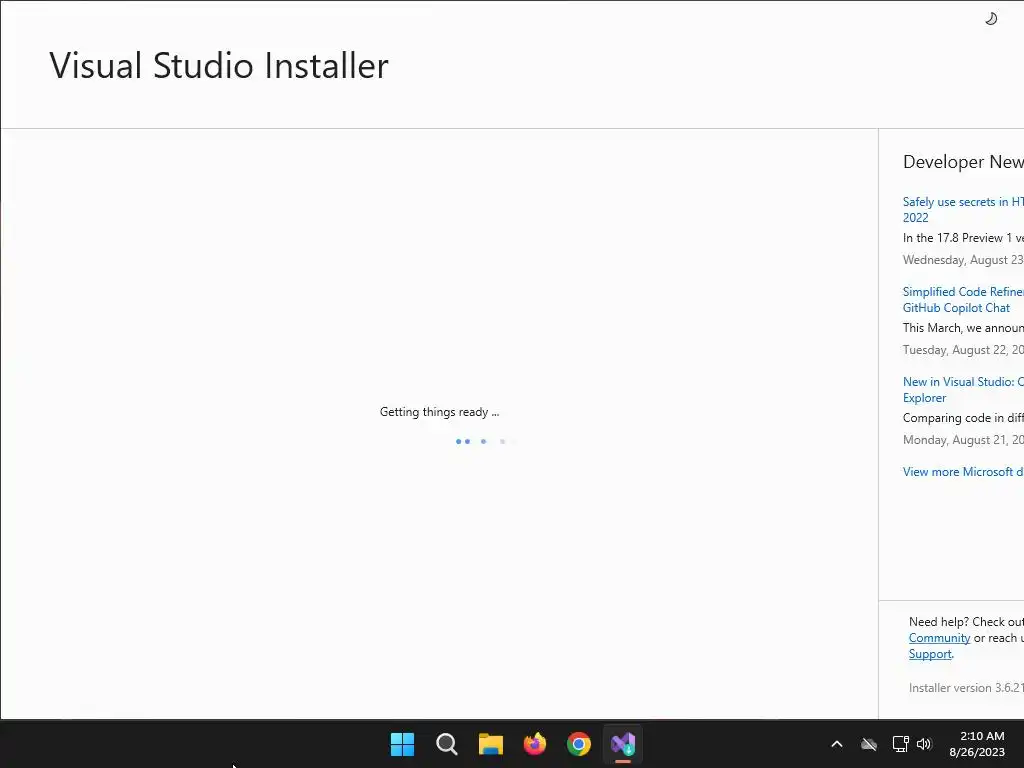Click the 'Installer version 3.6' text
Image resolution: width=1024 pixels, height=768 pixels.
click(966, 688)
